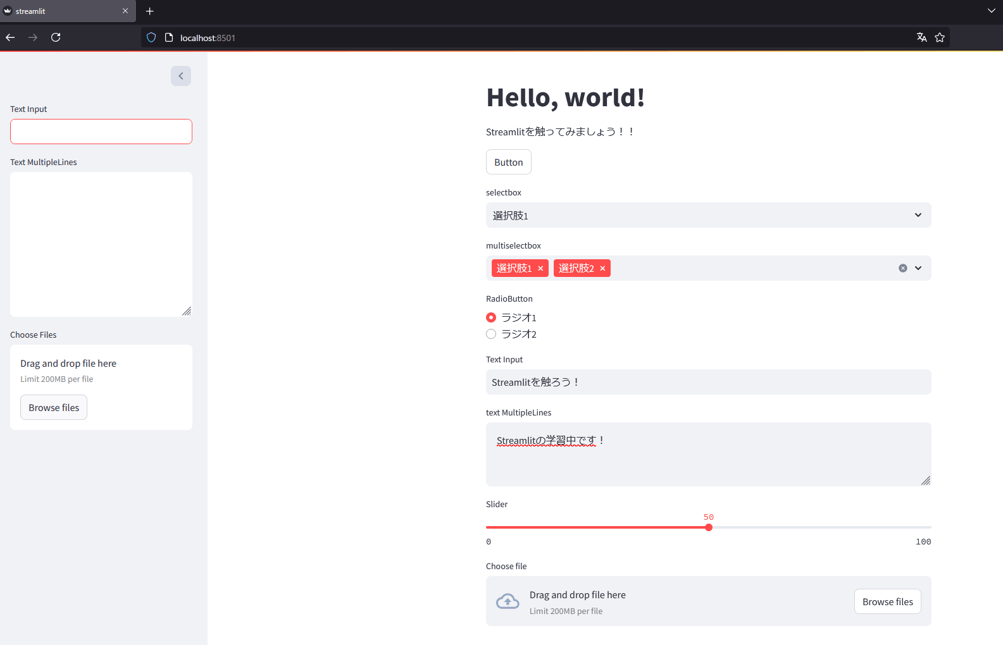Remove the 選択肢2 tag from the multiselect

(x=603, y=268)
